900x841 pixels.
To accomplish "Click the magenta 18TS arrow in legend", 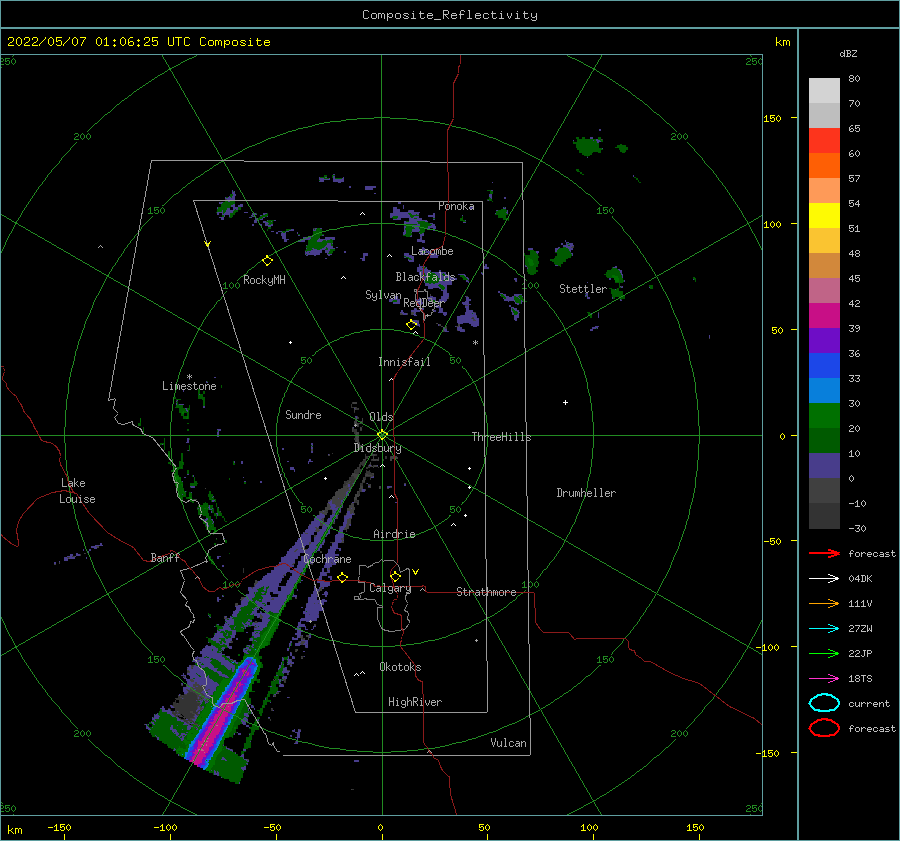I will point(824,679).
